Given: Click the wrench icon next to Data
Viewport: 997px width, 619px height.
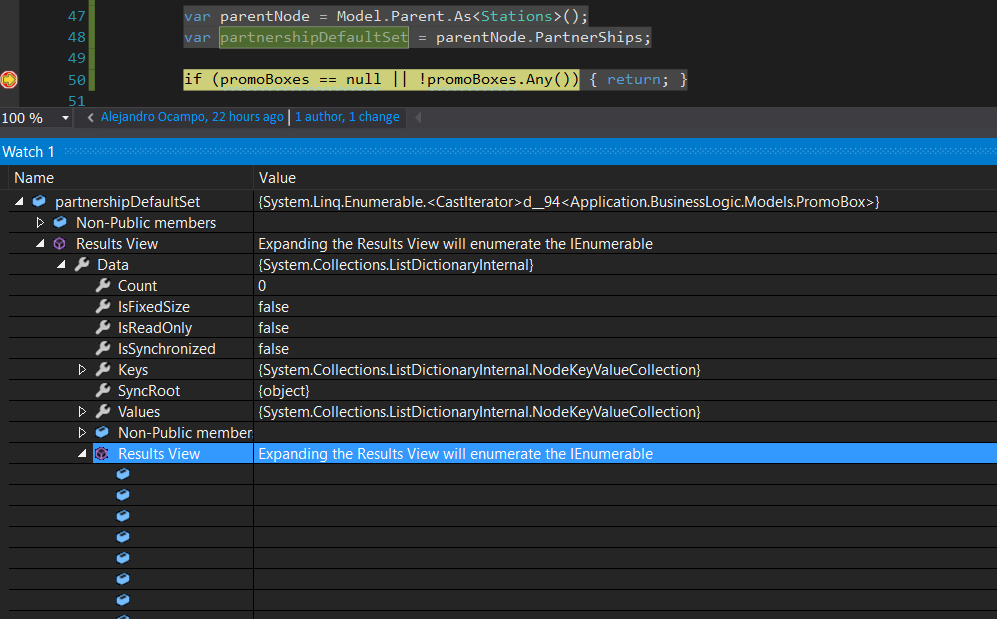Looking at the screenshot, I should coord(82,264).
